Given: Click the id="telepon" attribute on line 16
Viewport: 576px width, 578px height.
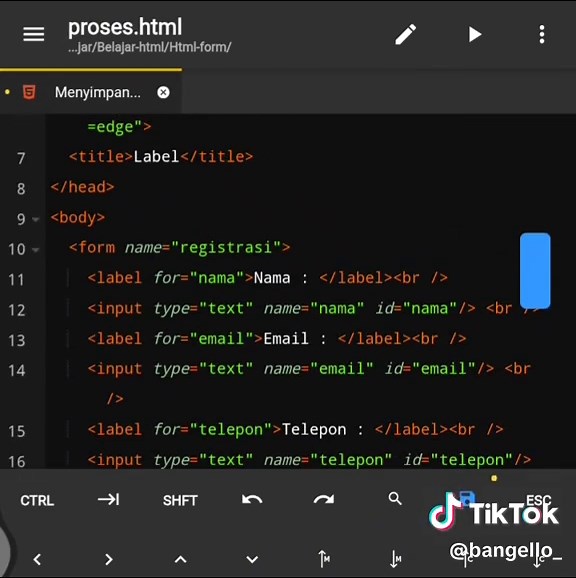Looking at the screenshot, I should (x=458, y=460).
